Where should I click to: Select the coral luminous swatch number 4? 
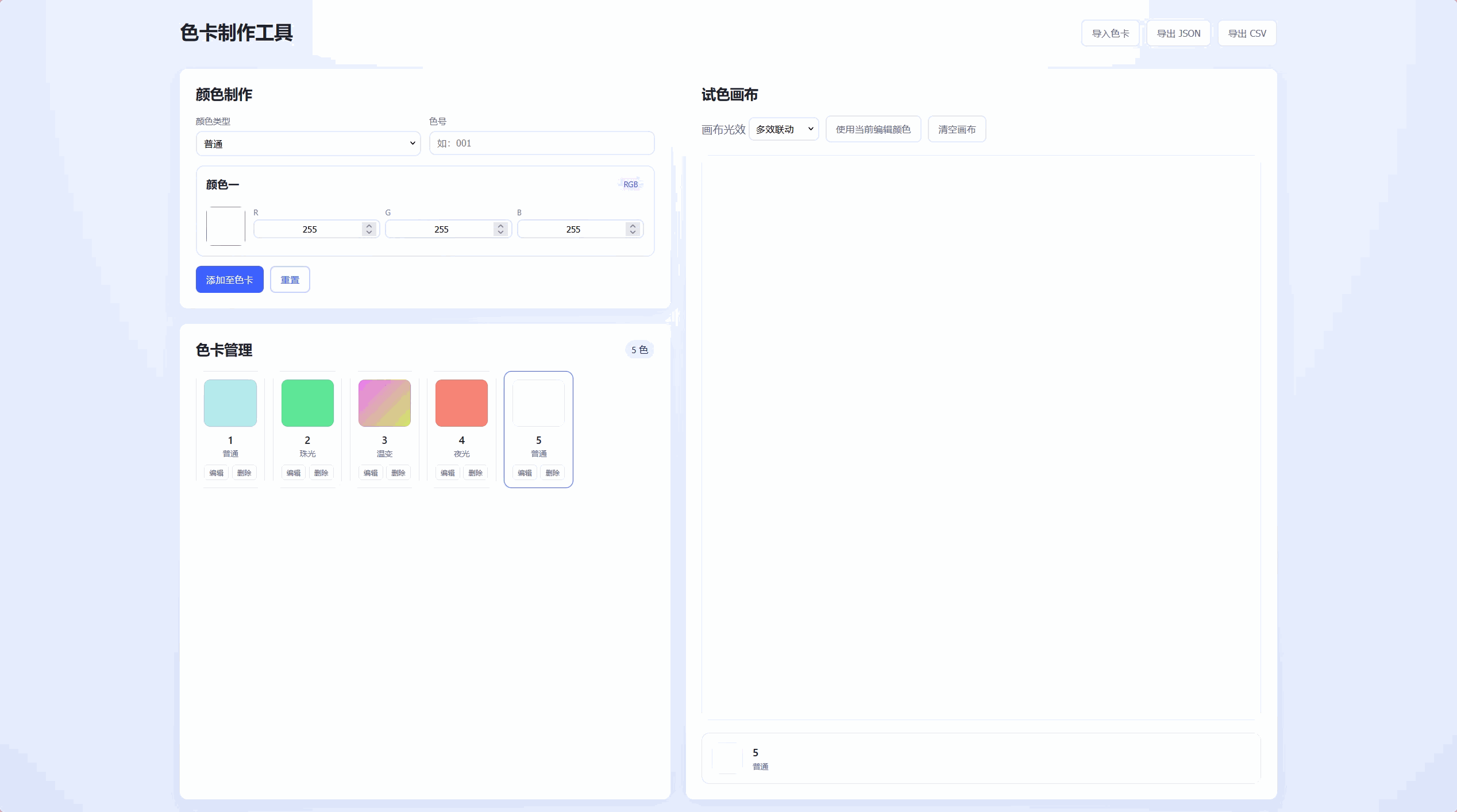coord(461,403)
